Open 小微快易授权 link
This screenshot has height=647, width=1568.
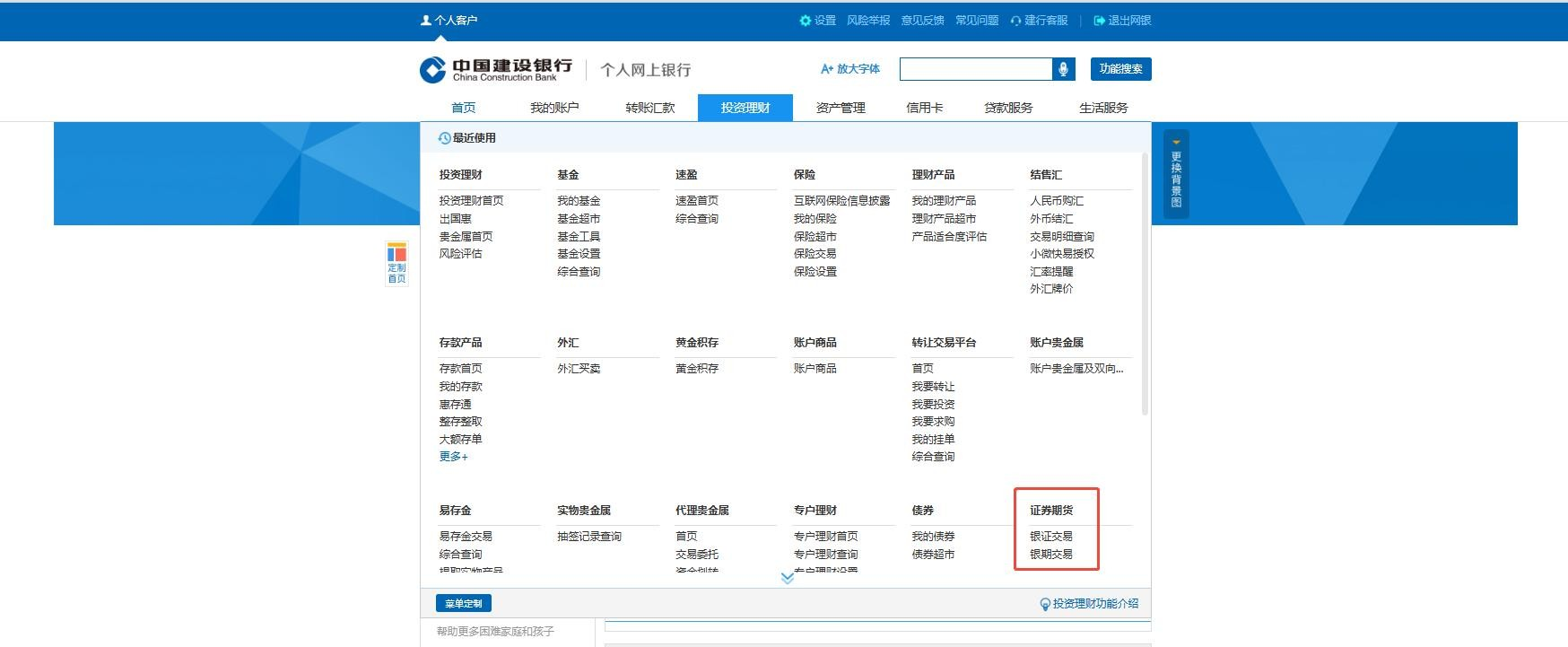click(1062, 254)
